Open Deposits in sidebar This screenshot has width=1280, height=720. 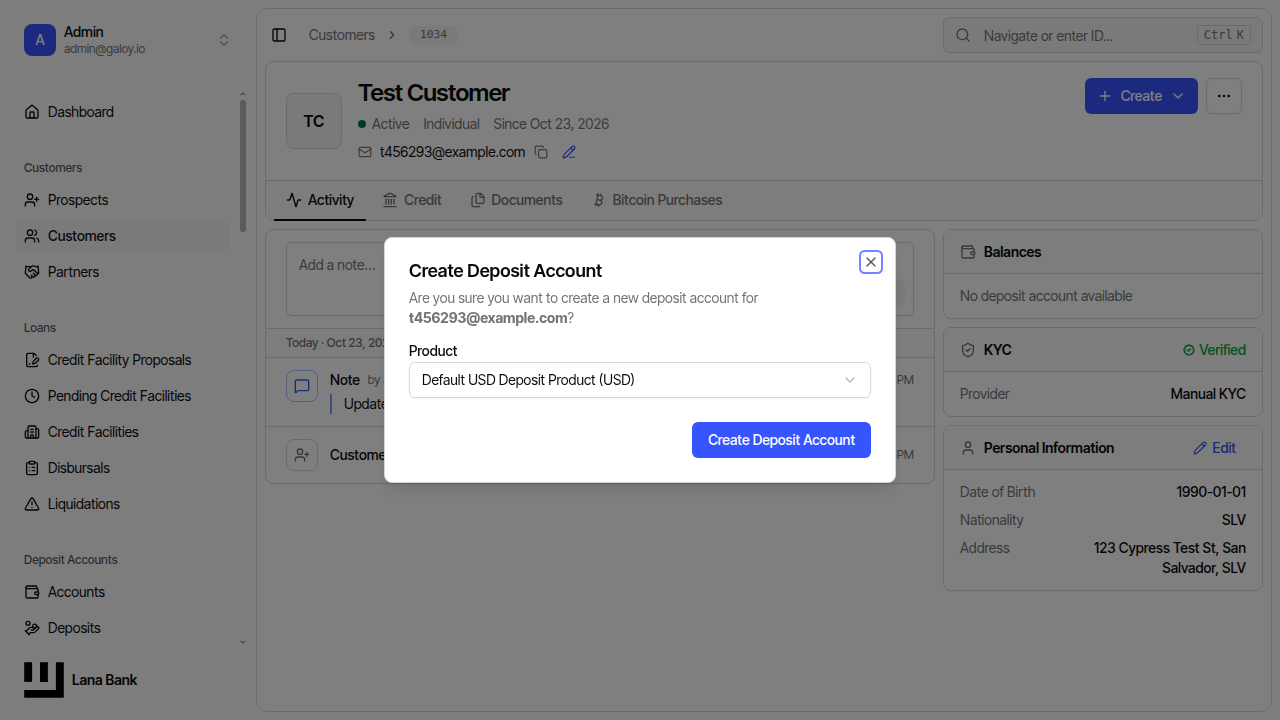pos(124,628)
